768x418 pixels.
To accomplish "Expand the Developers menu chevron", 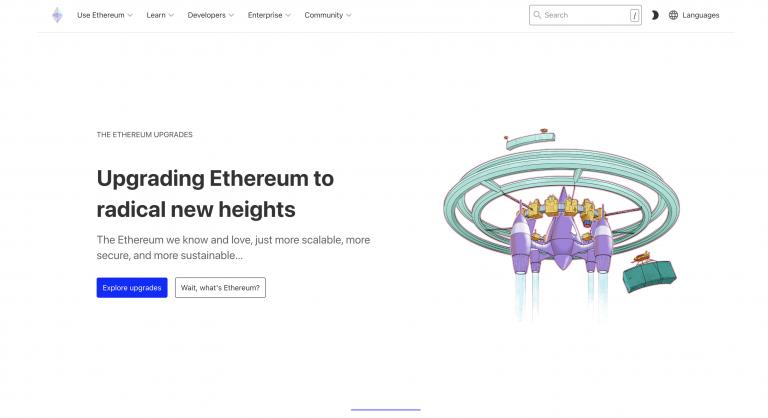I will tap(231, 15).
